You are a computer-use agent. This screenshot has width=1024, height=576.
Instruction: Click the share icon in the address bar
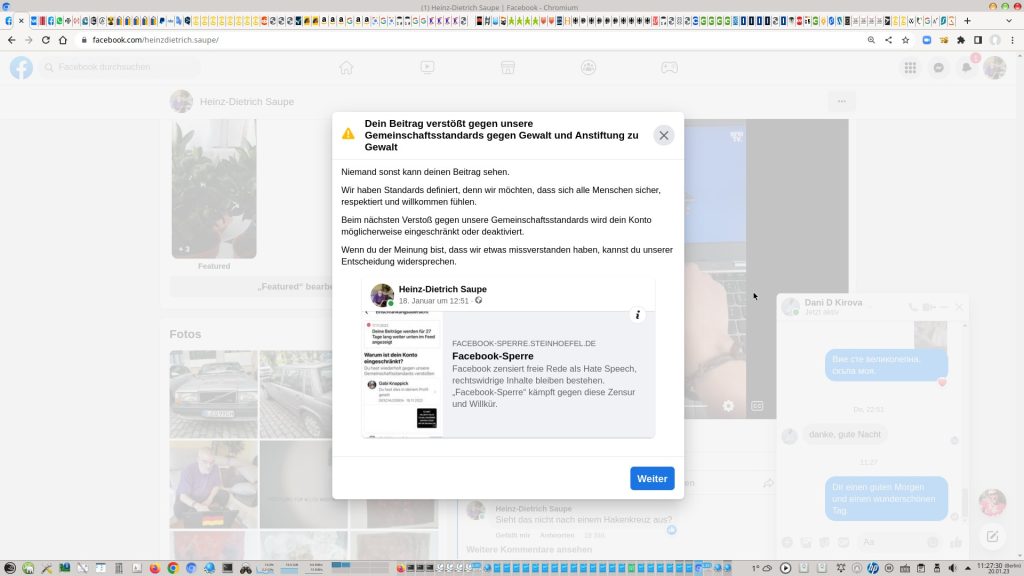tap(888, 40)
